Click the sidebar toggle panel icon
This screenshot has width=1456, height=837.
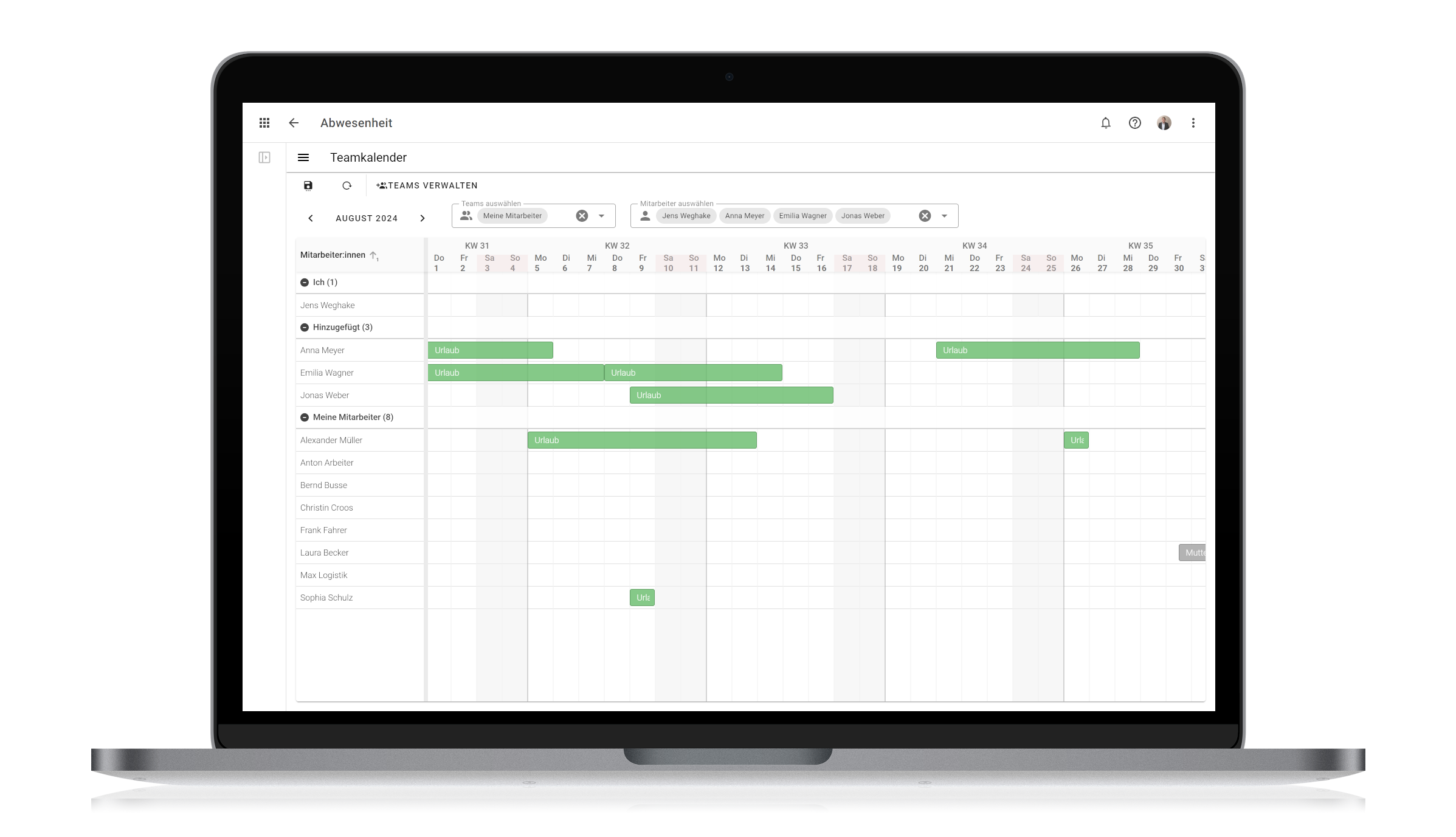pyautogui.click(x=264, y=157)
